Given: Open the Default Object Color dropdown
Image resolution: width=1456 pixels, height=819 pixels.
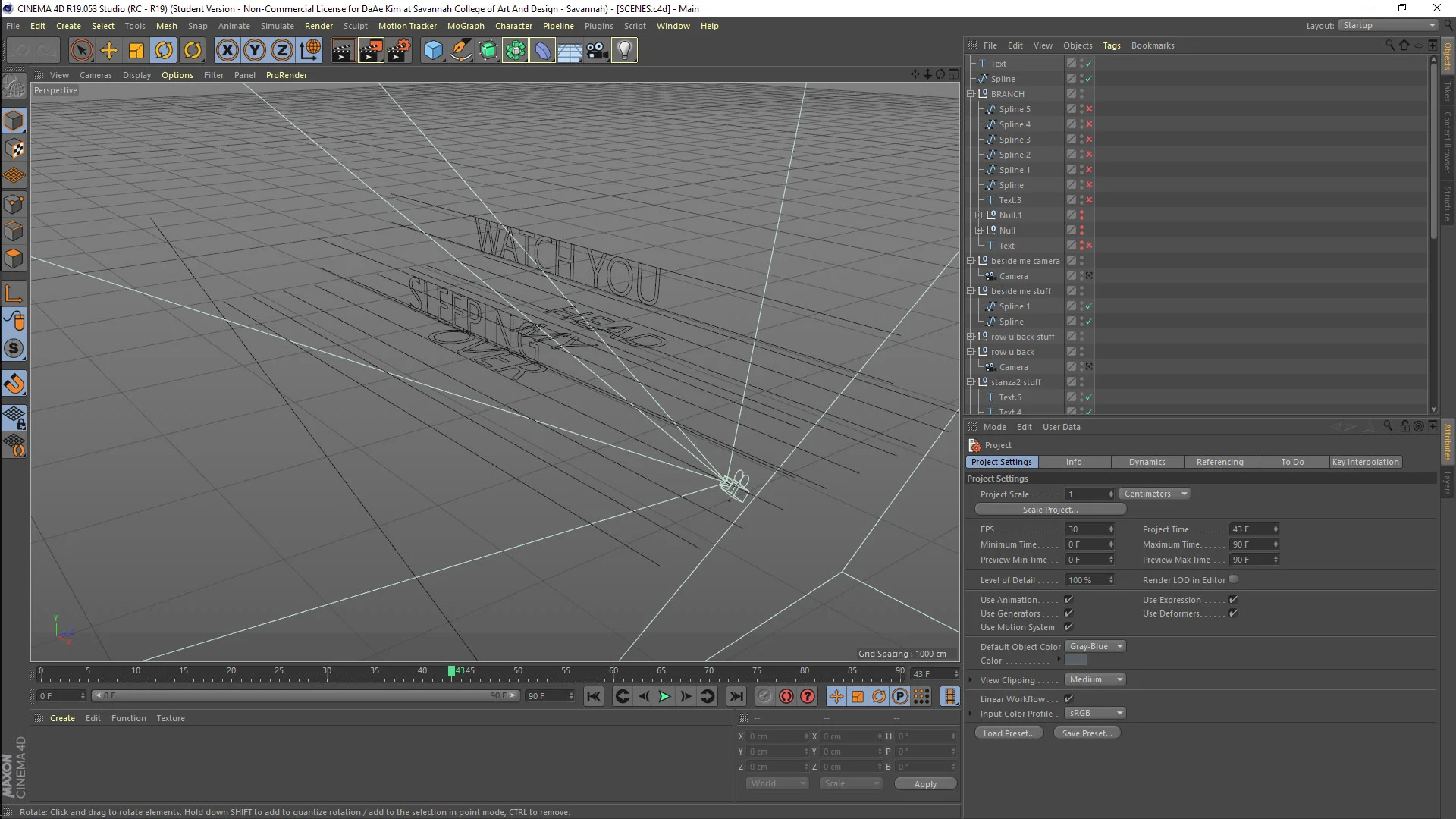Looking at the screenshot, I should click(x=1095, y=647).
